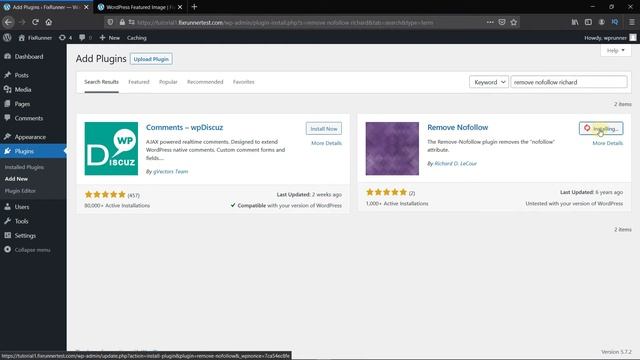Open a new browser tab with plus
The width and height of the screenshot is (640, 360).
(194, 7)
